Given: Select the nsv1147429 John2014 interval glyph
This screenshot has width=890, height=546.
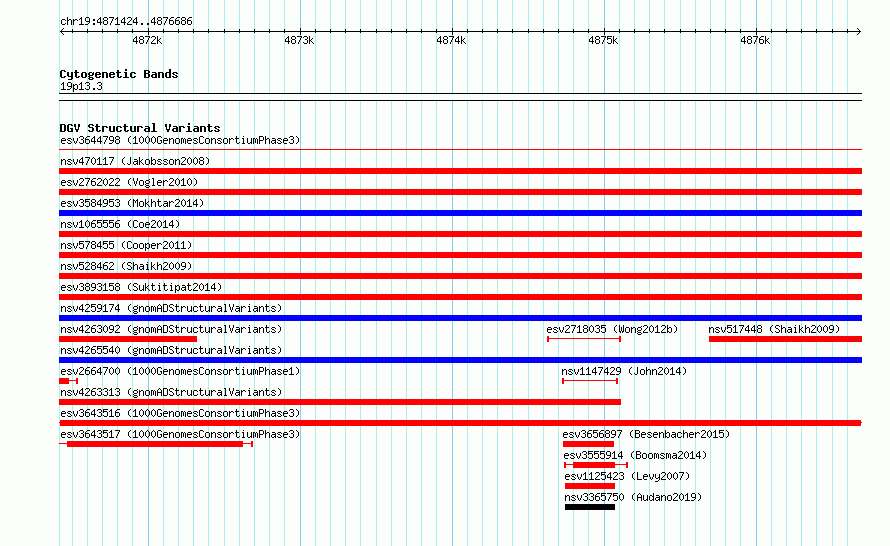Looking at the screenshot, I should tap(590, 381).
